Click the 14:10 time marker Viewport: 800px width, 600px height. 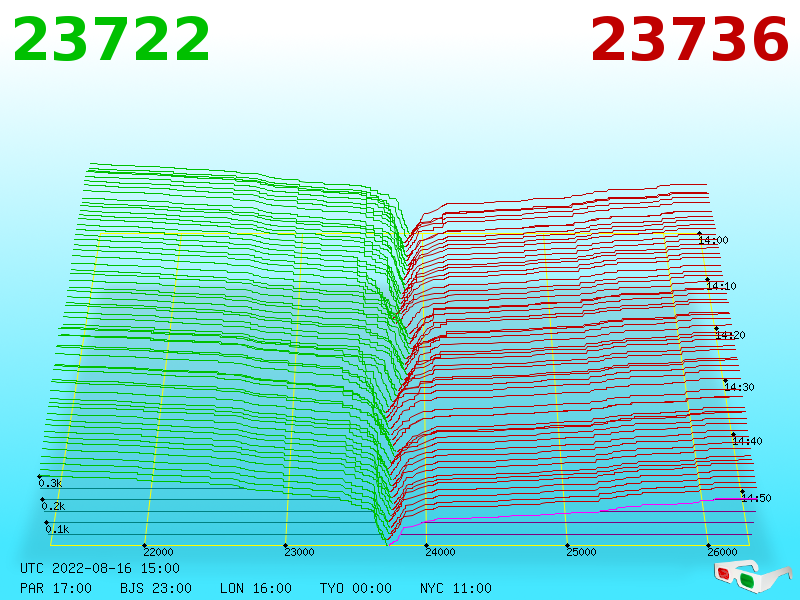click(721, 286)
